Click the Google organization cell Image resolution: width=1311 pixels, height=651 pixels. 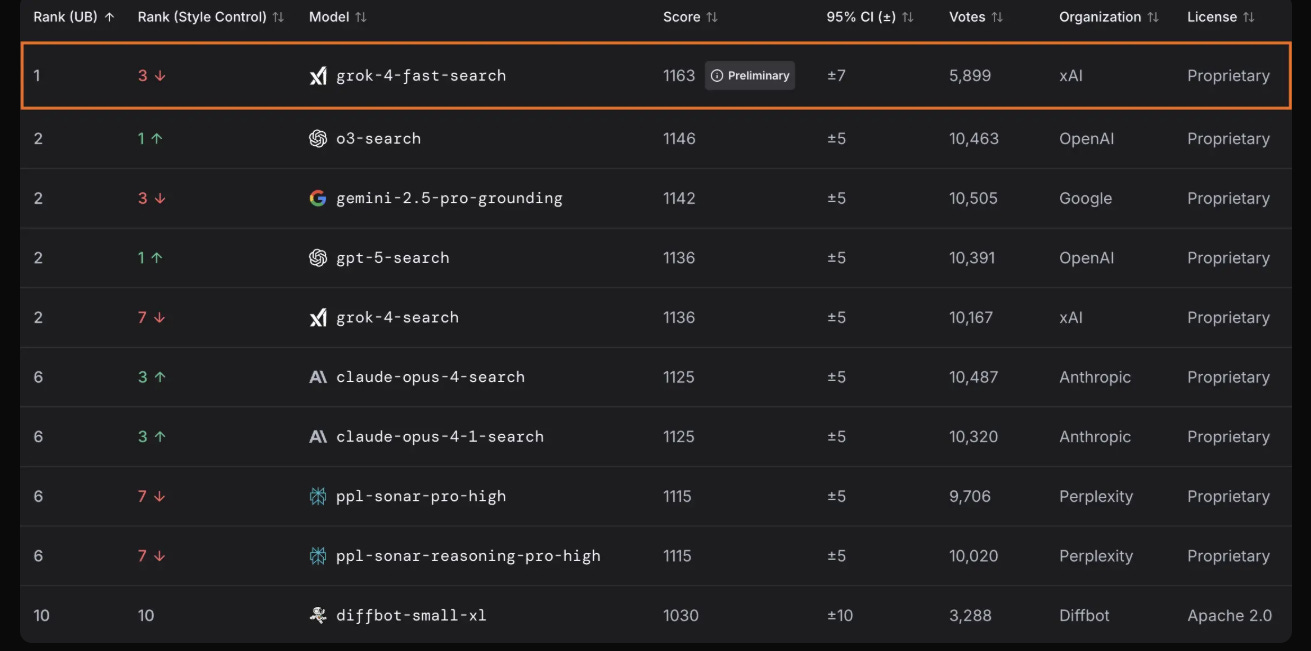[1086, 198]
